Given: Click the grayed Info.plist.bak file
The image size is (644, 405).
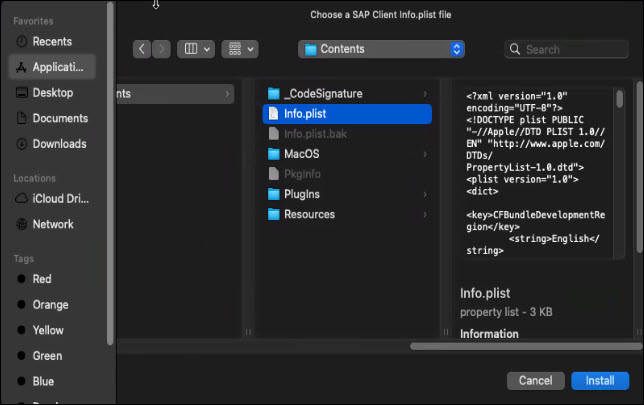Looking at the screenshot, I should click(347, 134).
